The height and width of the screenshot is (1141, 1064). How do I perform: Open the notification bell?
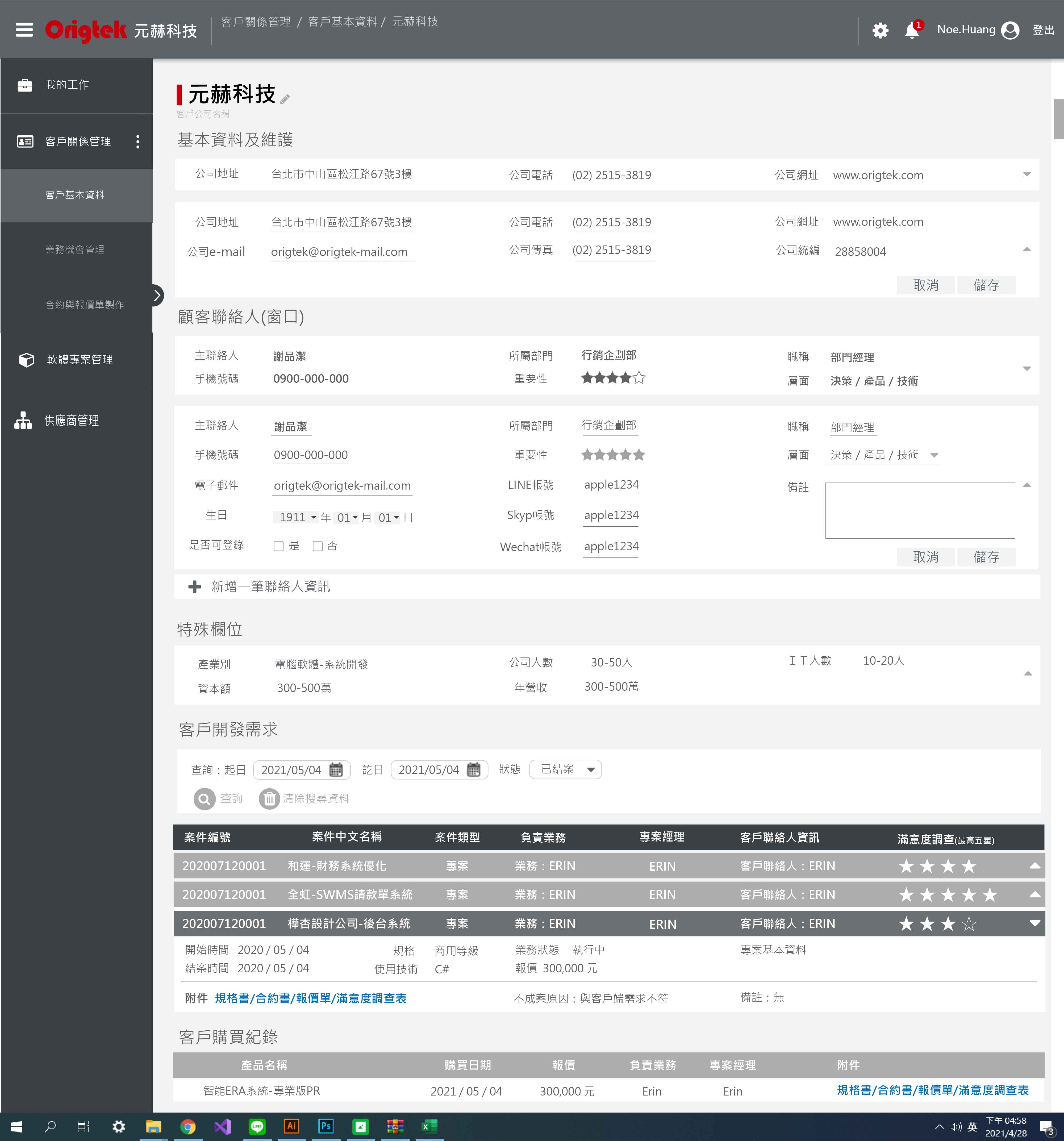coord(912,30)
